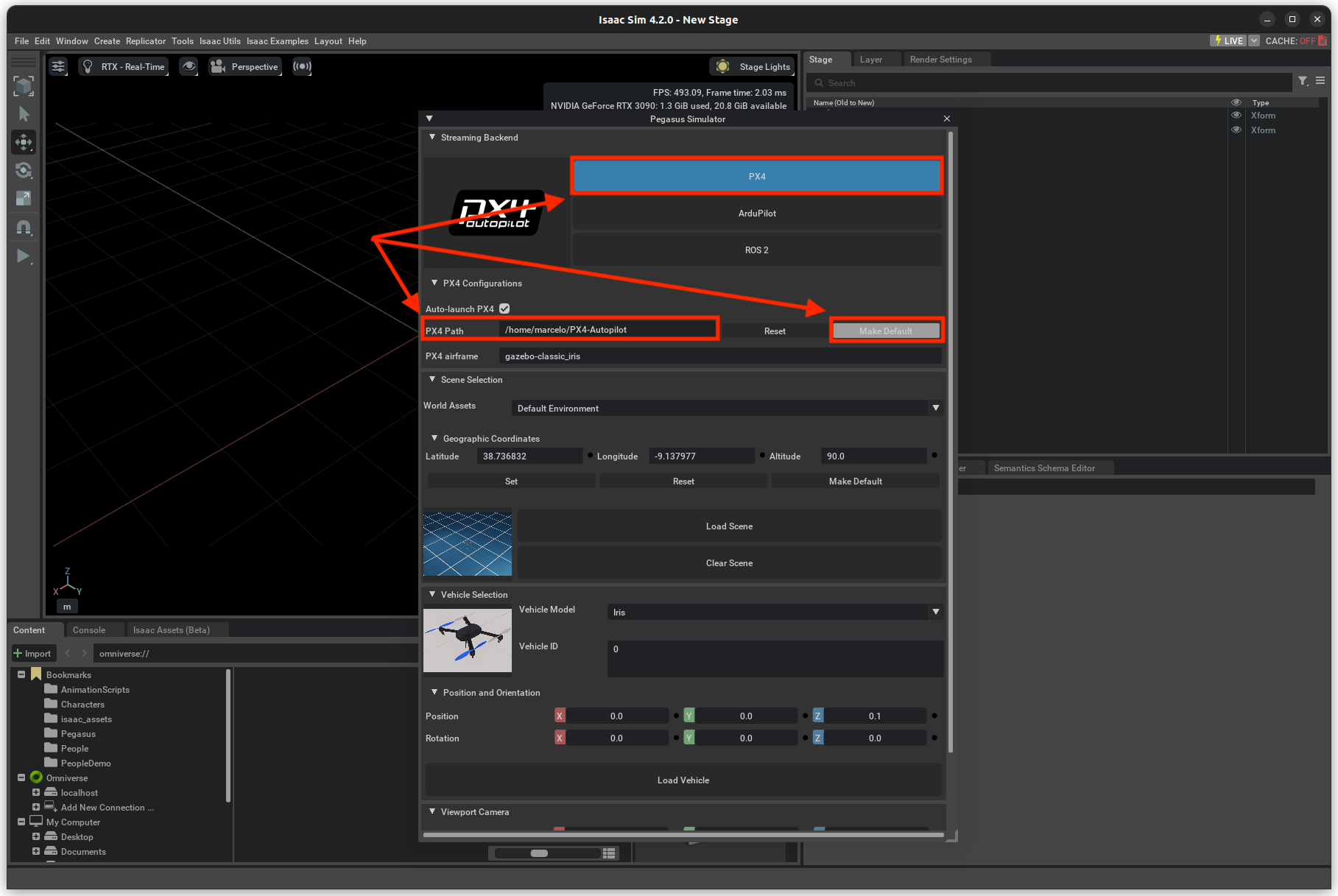Collapse the PX4 Configurations section

434,283
